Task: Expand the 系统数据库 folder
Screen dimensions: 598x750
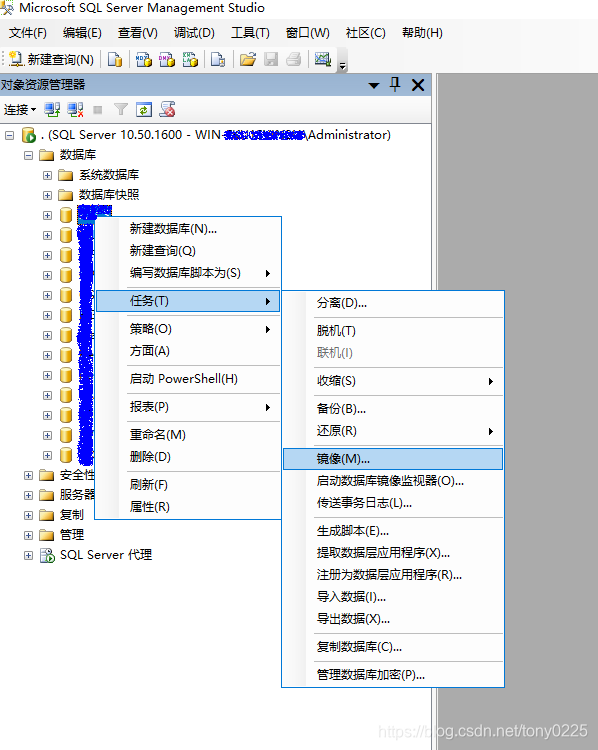Action: coord(47,176)
